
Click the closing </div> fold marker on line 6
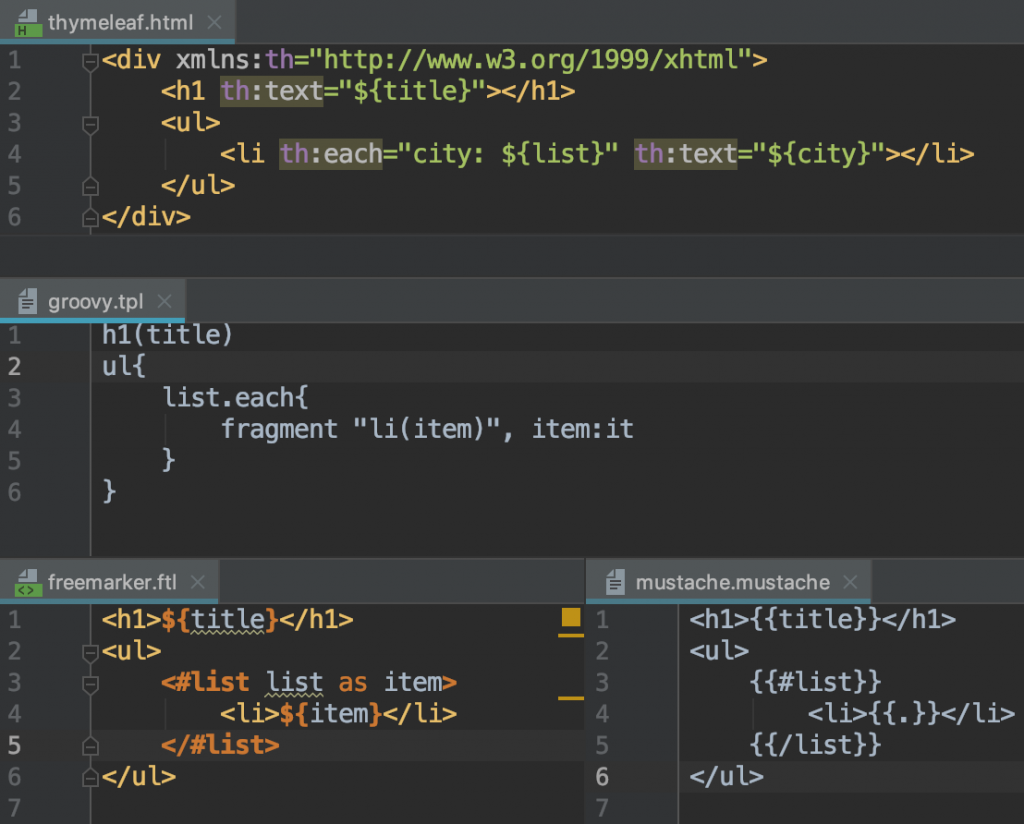pos(90,217)
